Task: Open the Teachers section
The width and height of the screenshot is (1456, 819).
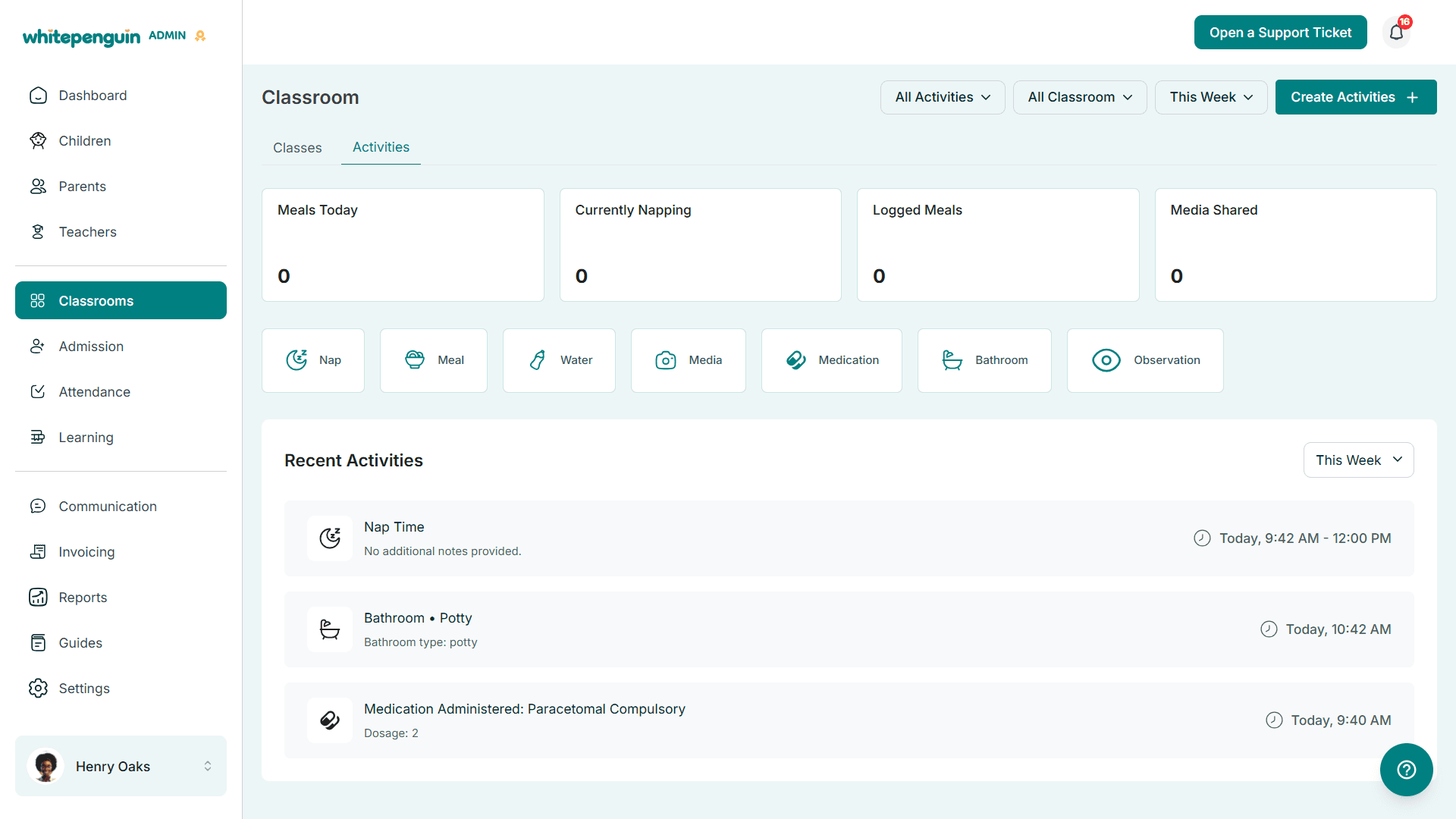Action: (121, 232)
